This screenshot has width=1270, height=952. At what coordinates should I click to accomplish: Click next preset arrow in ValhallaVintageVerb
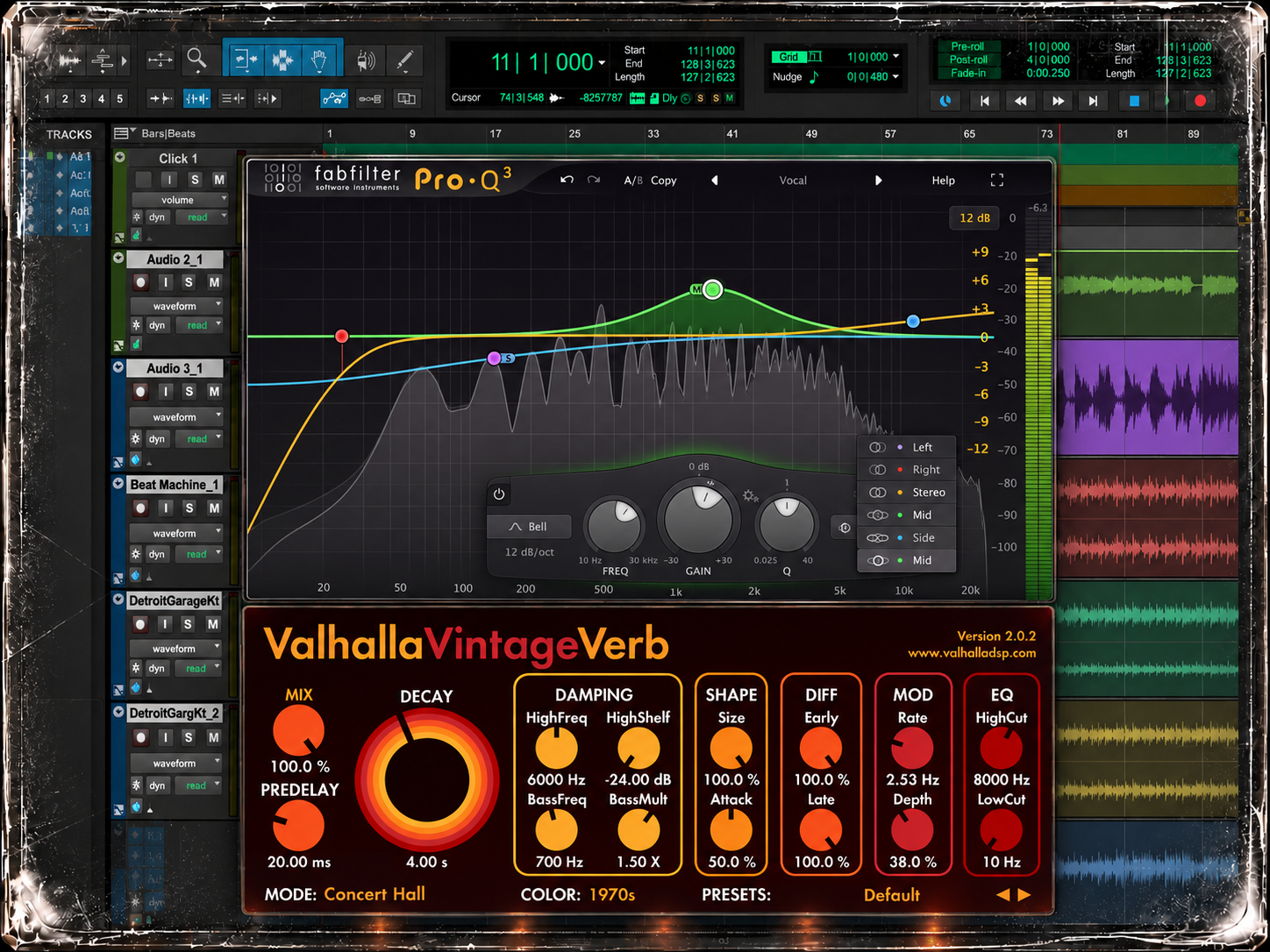coord(1024,895)
